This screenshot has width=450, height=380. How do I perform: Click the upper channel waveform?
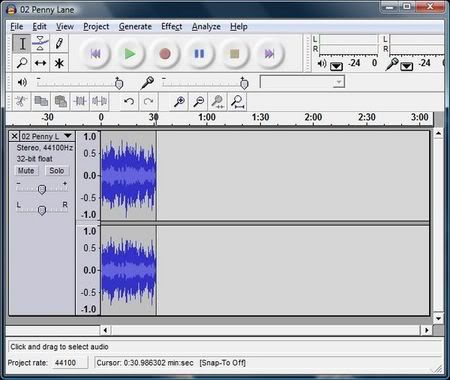pyautogui.click(x=129, y=176)
